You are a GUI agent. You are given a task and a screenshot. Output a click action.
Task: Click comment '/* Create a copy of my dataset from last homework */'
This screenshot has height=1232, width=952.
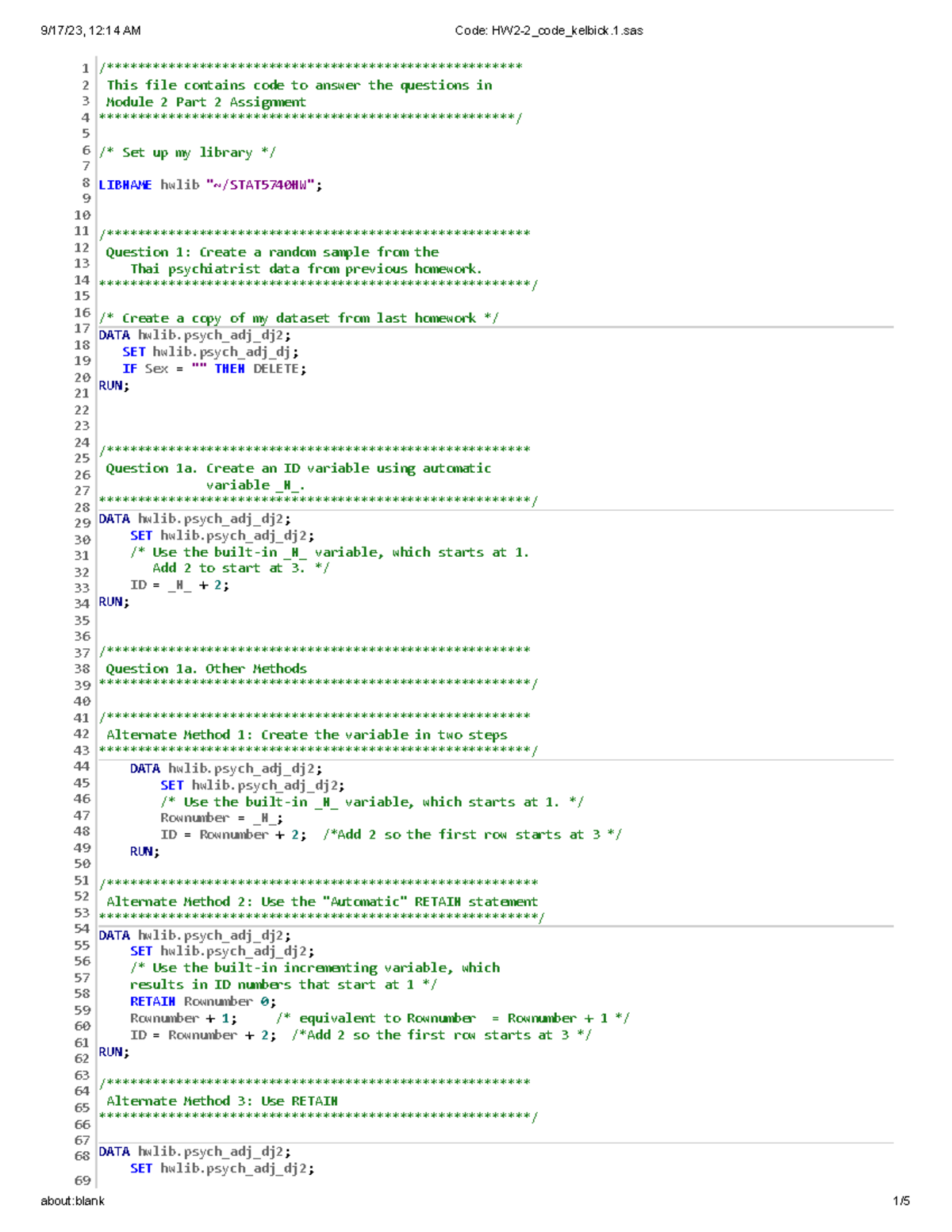coord(299,318)
